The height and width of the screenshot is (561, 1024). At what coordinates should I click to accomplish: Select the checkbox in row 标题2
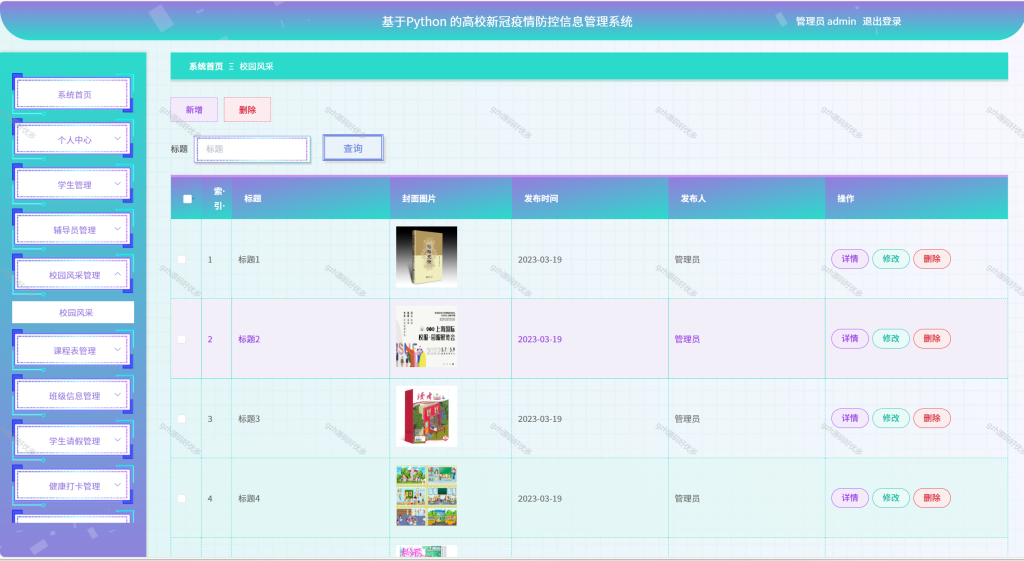[x=182, y=339]
